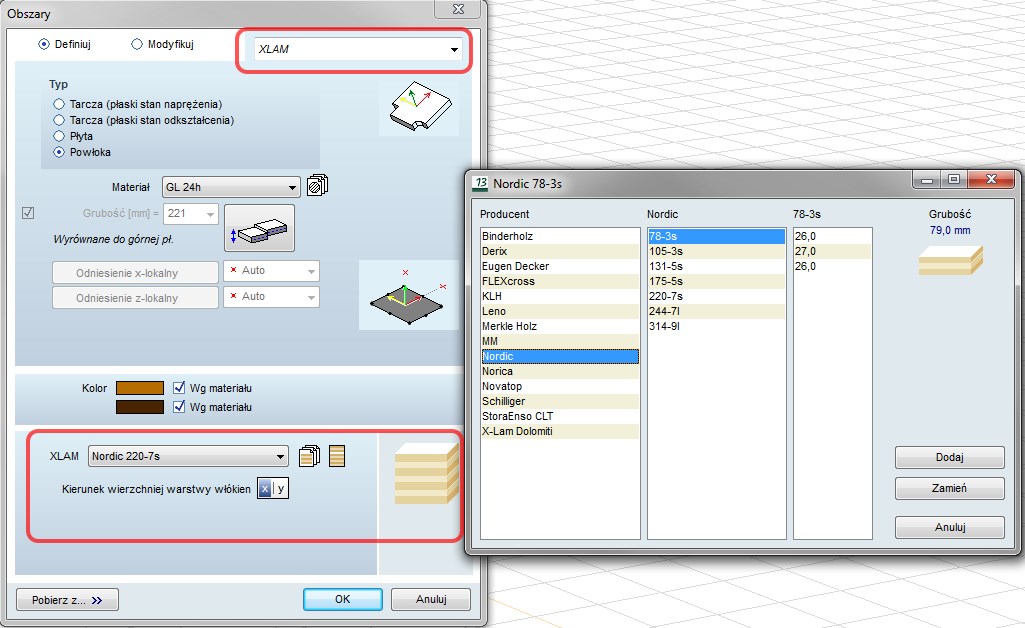This screenshot has width=1025, height=628.
Task: Select the Modyfikuj radio button
Action: tap(138, 44)
